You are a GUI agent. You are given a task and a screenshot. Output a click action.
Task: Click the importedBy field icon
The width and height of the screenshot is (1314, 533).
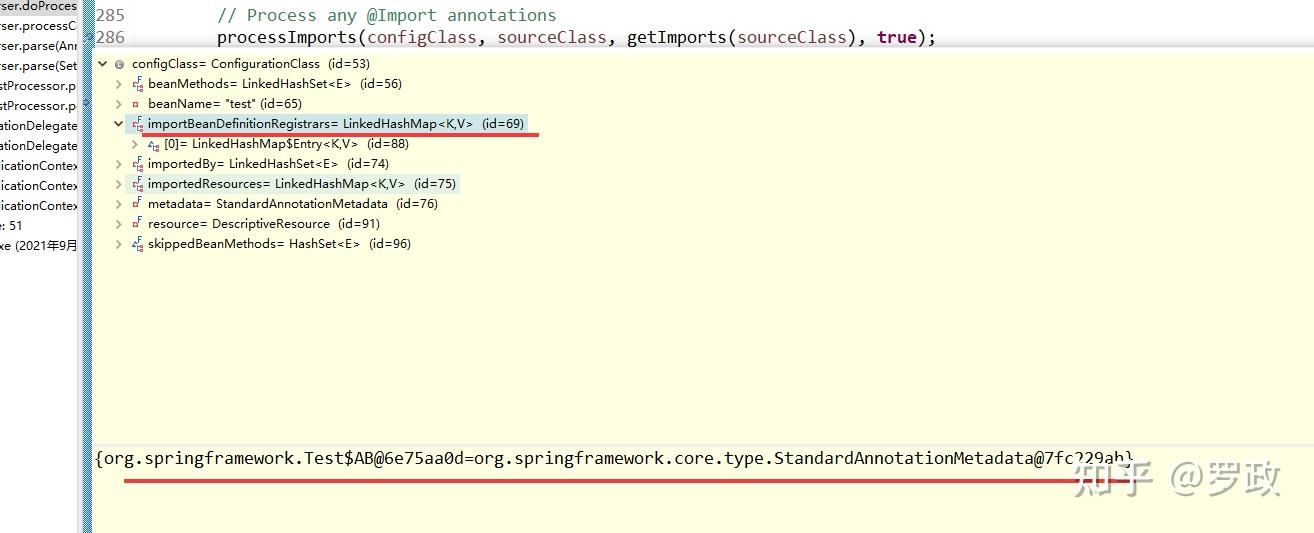pyautogui.click(x=137, y=164)
